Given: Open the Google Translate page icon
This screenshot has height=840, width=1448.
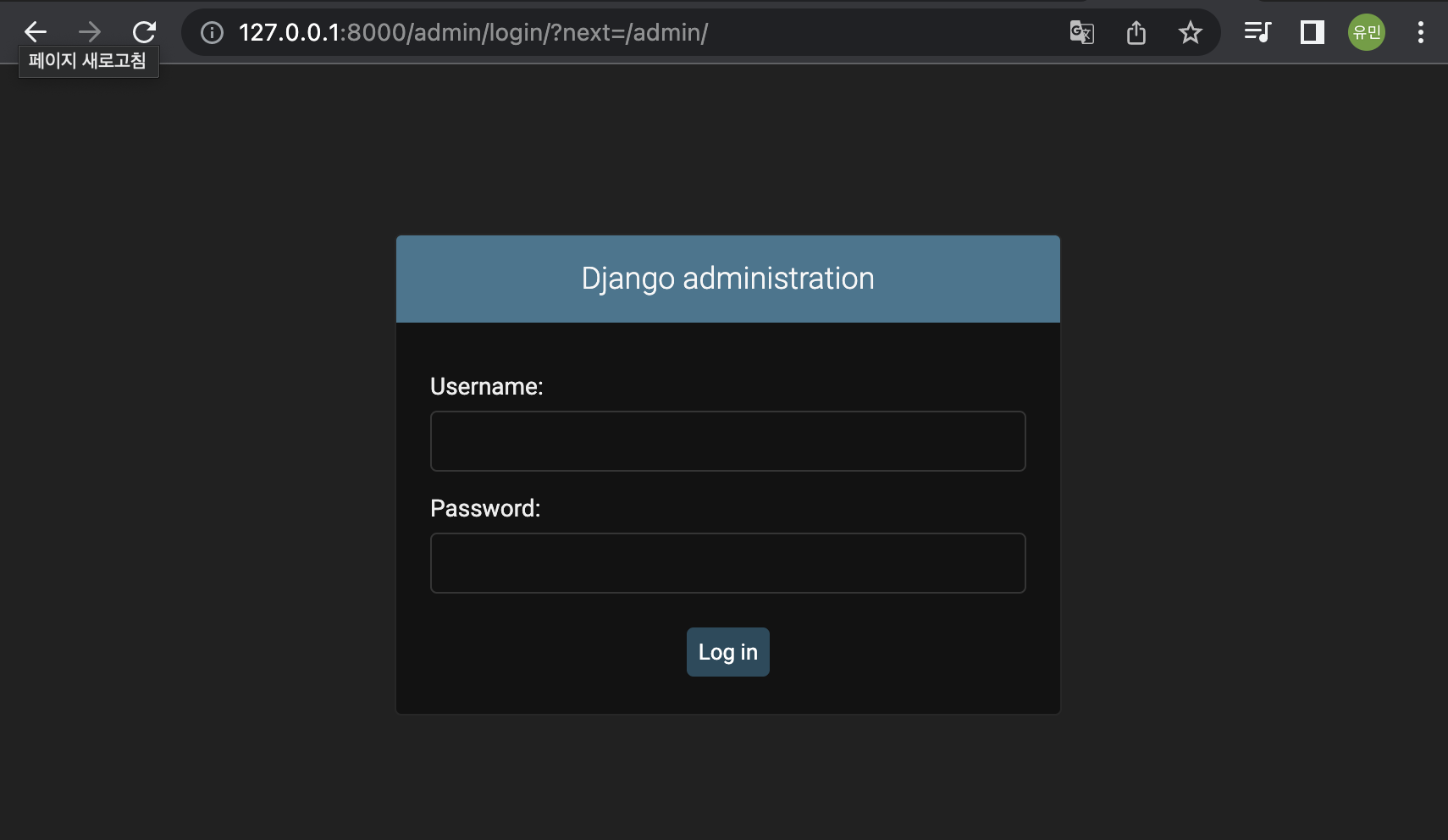Looking at the screenshot, I should click(1082, 32).
